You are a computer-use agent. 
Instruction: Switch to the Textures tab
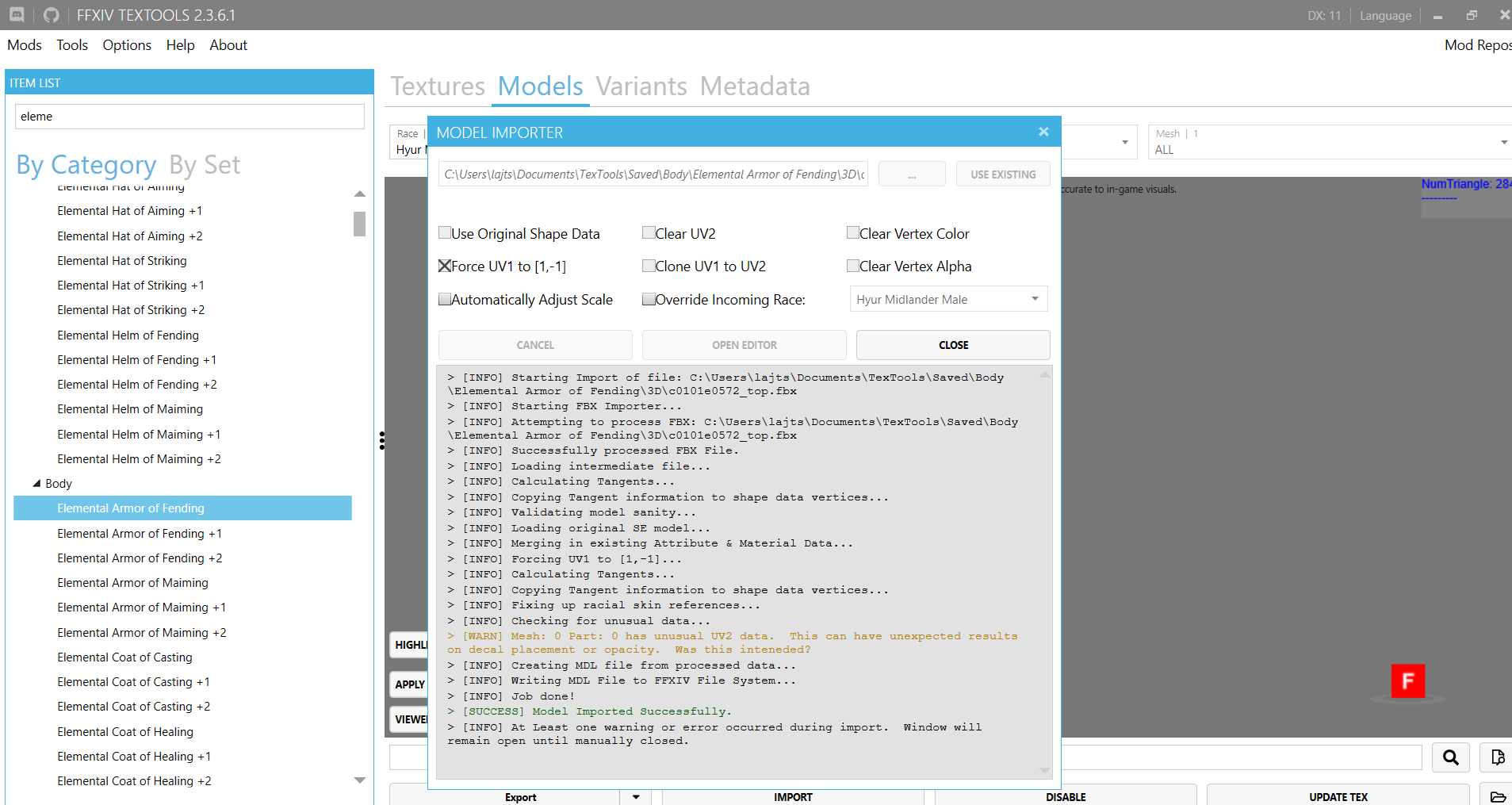coord(437,87)
